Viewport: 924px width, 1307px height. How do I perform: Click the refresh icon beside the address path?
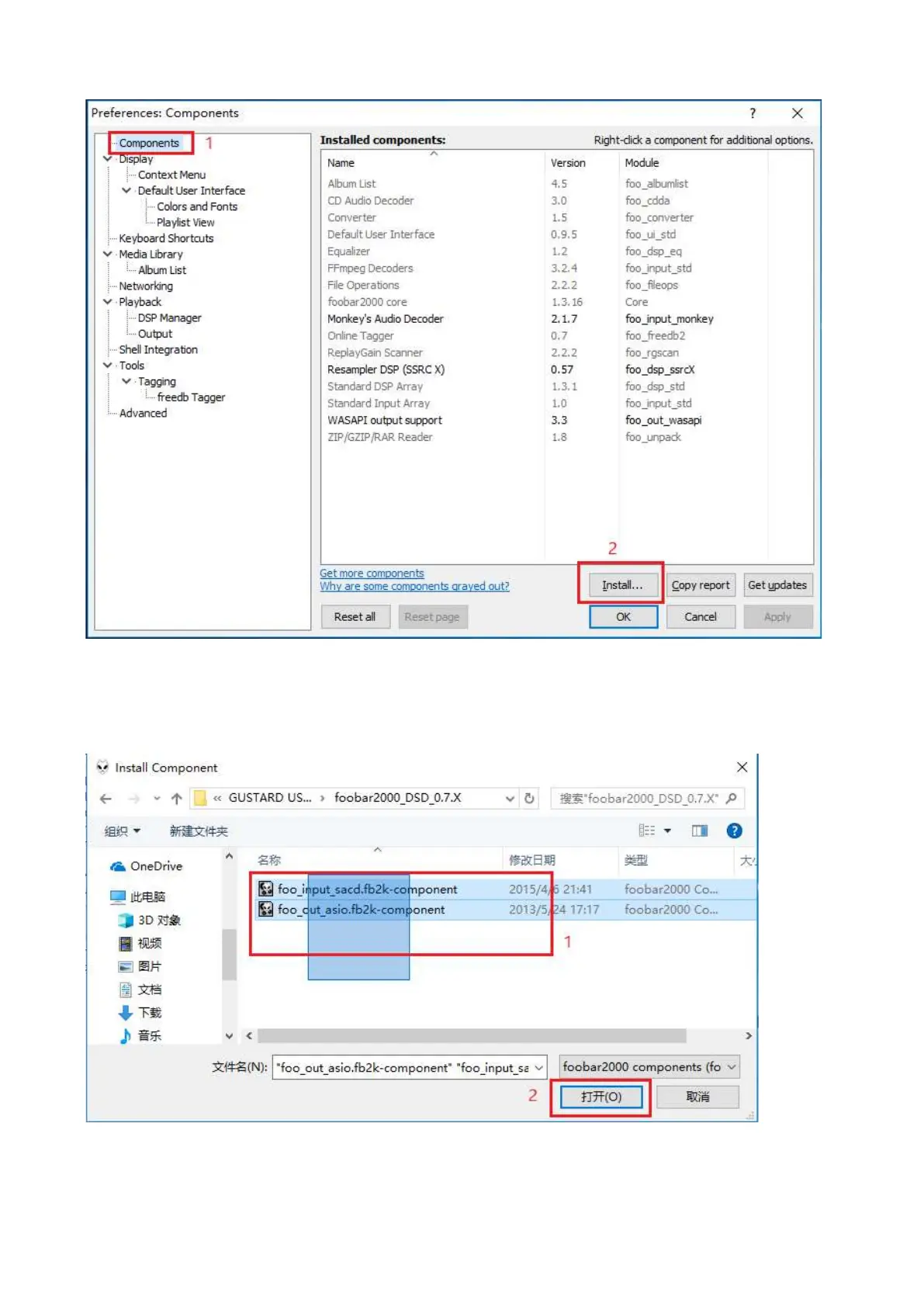(529, 798)
